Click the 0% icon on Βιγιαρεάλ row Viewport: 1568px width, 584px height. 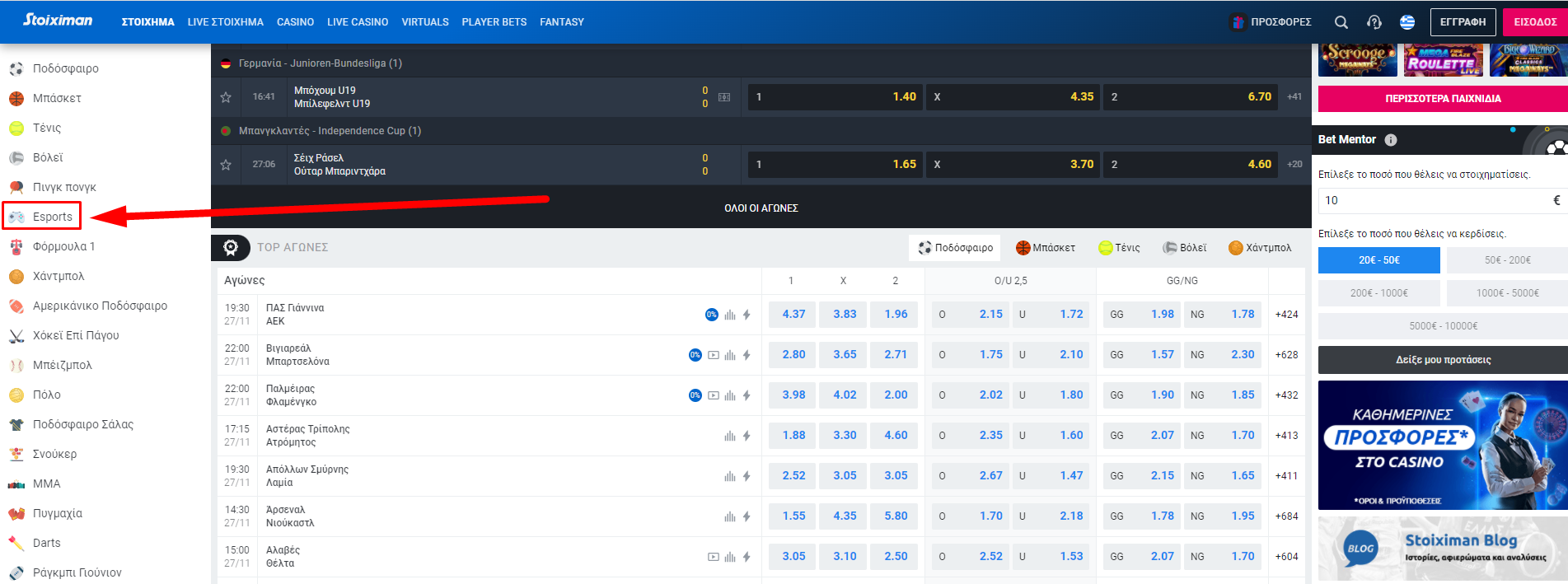click(695, 355)
